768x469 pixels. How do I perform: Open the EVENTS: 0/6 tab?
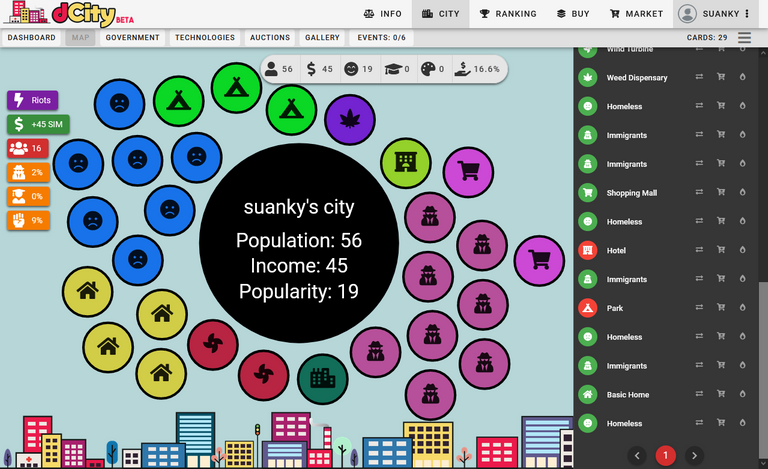[382, 38]
